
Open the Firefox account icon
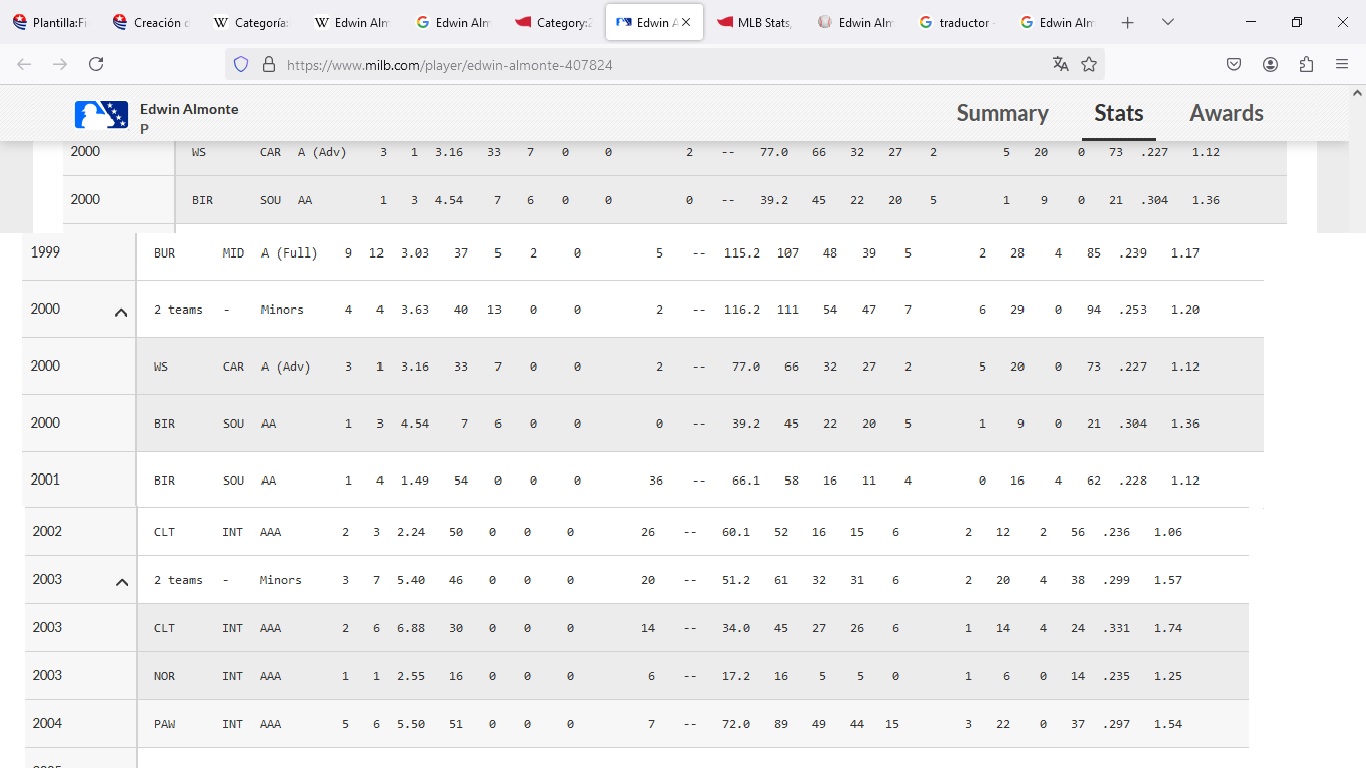click(x=1270, y=64)
